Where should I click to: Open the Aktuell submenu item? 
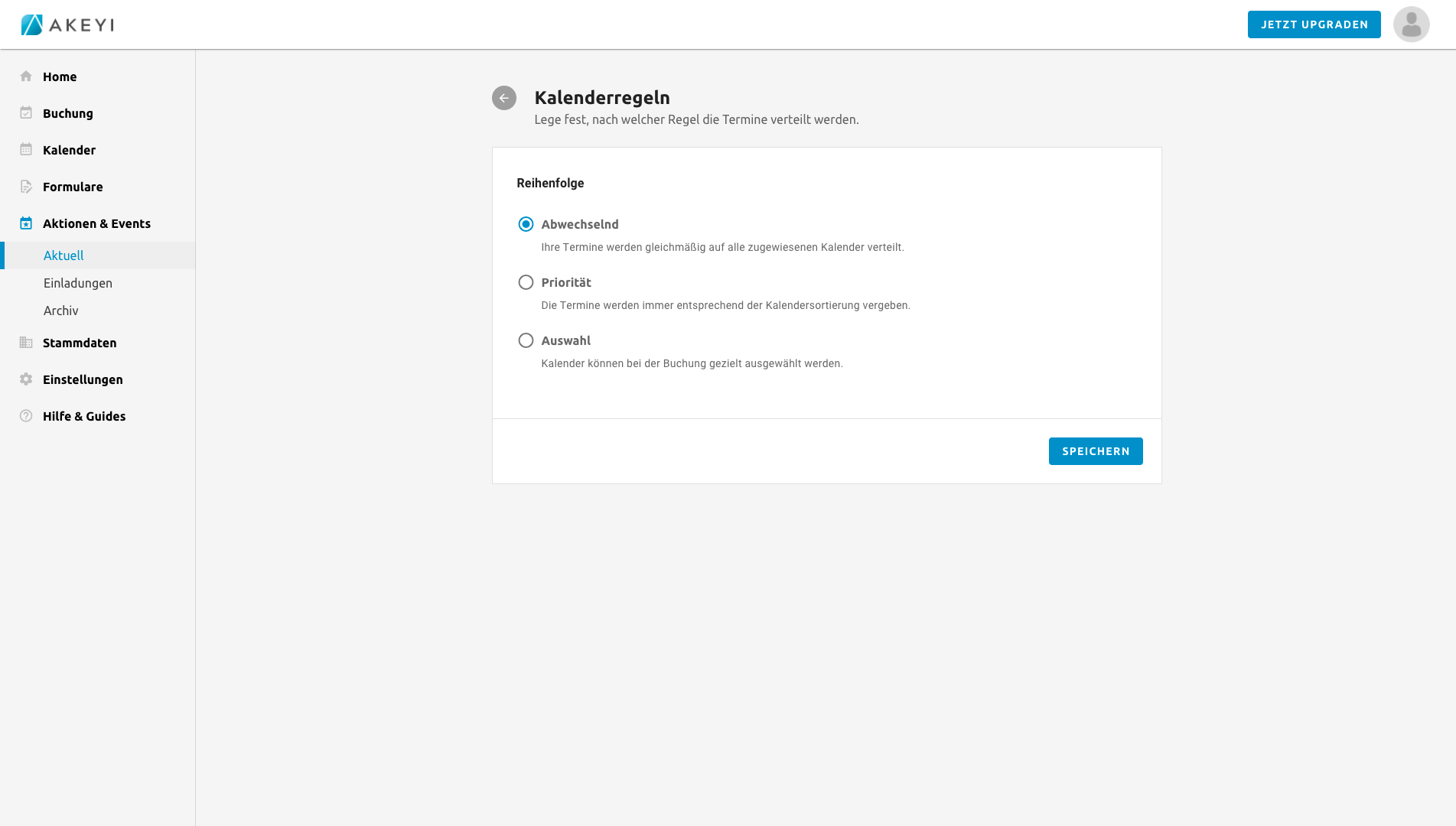point(64,255)
